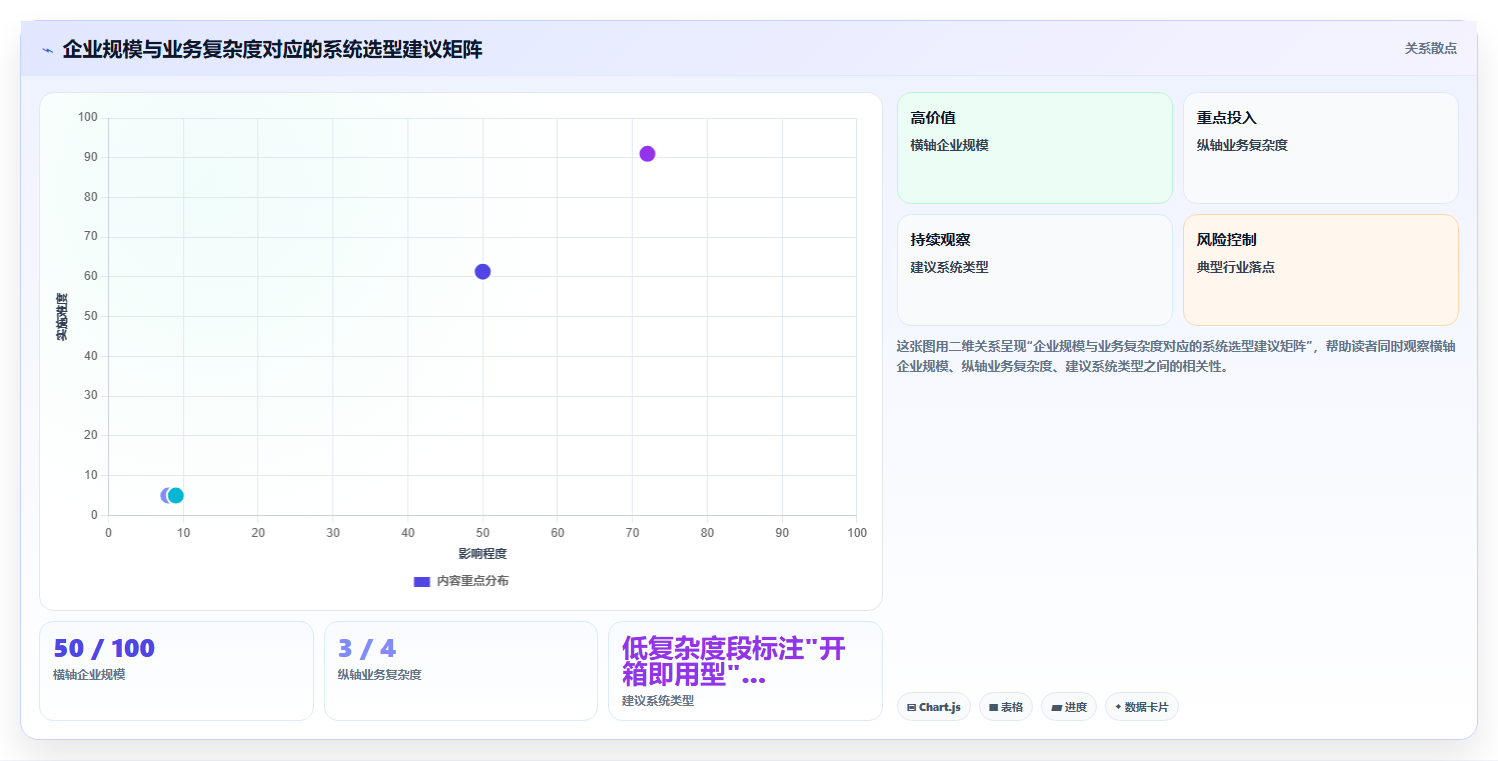Click the 进度 tag chip
Image resolution: width=1498 pixels, height=761 pixels.
(x=1068, y=707)
